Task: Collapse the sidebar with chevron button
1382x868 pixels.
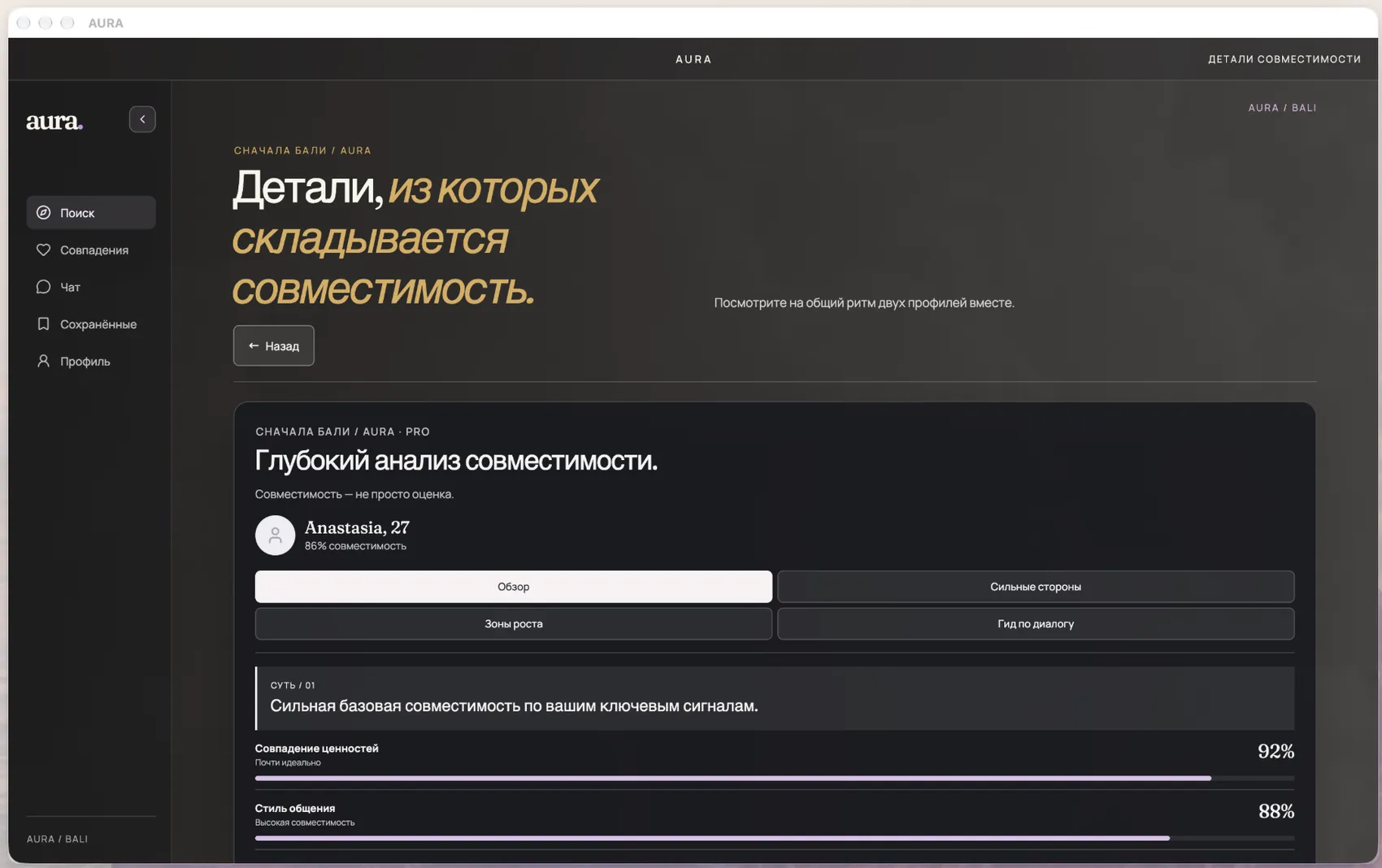Action: point(142,119)
